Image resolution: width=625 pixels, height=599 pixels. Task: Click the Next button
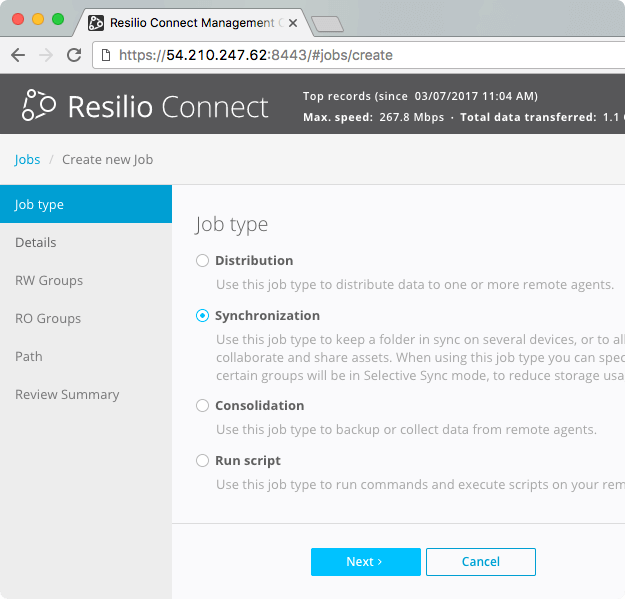[x=366, y=562]
